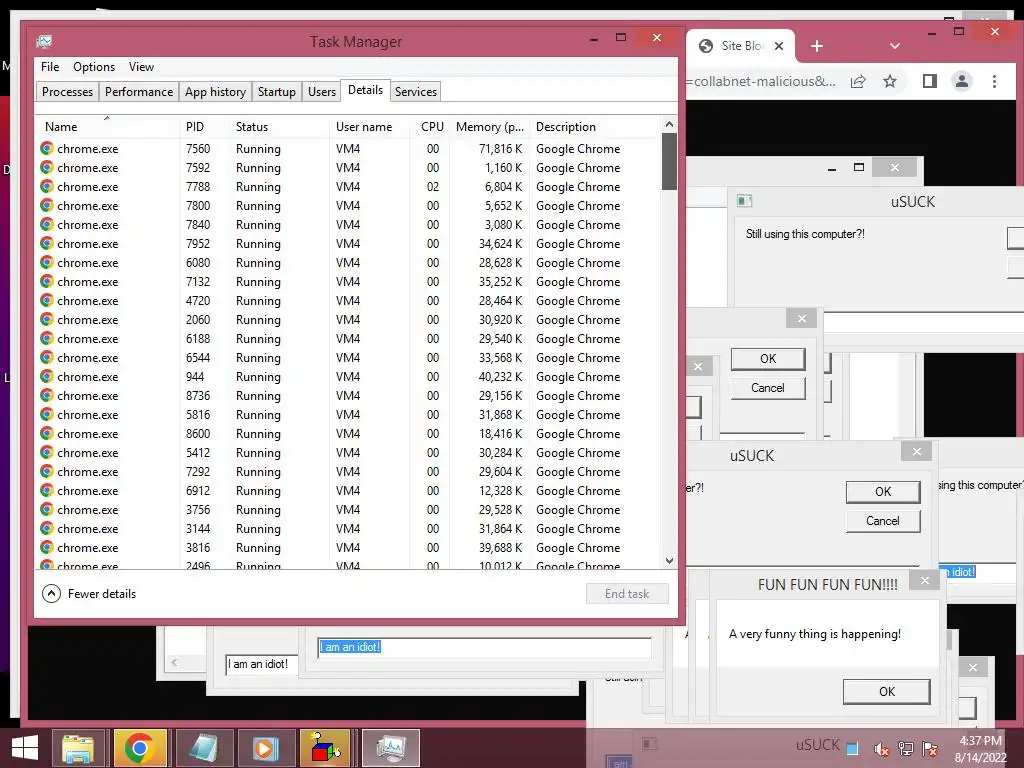Click the process list scroll-up arrow
This screenshot has width=1024, height=768.
pos(669,124)
